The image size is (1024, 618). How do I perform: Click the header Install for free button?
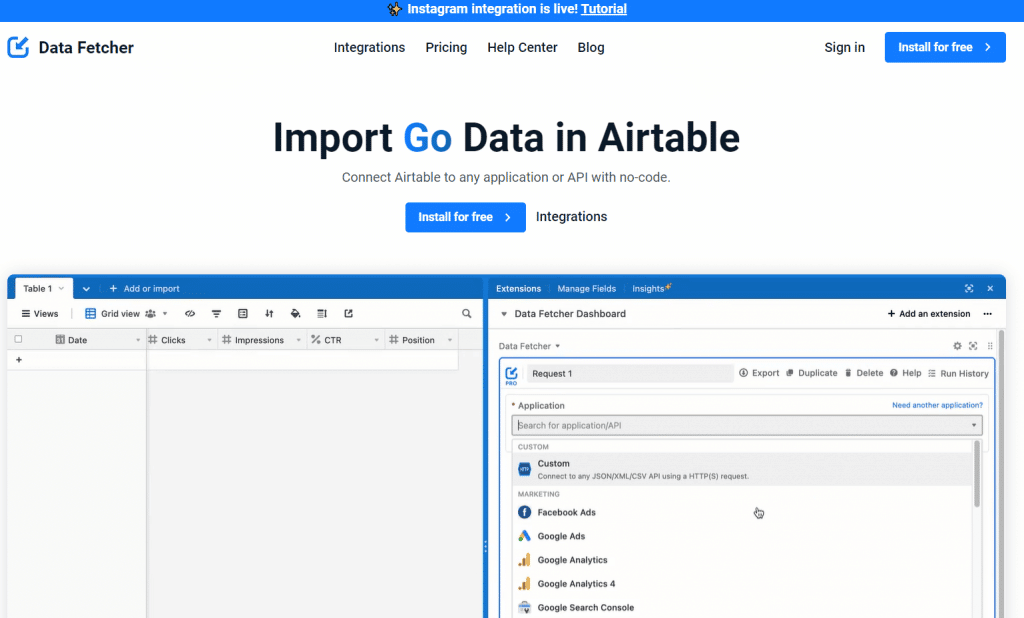(945, 47)
